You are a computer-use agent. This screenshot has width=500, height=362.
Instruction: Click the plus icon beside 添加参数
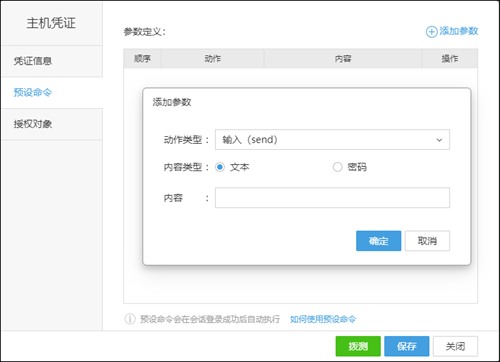click(x=431, y=32)
